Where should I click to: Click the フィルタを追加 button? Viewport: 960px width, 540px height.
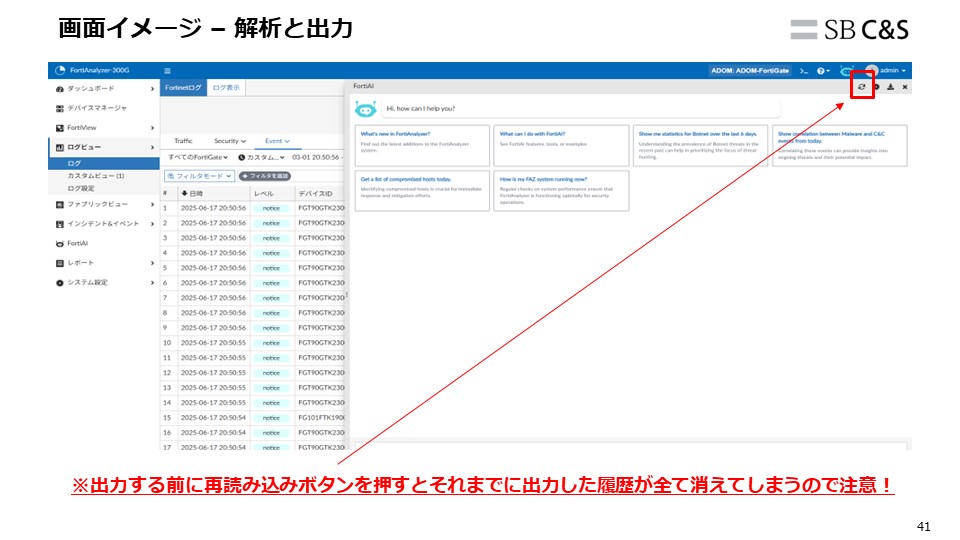(264, 176)
